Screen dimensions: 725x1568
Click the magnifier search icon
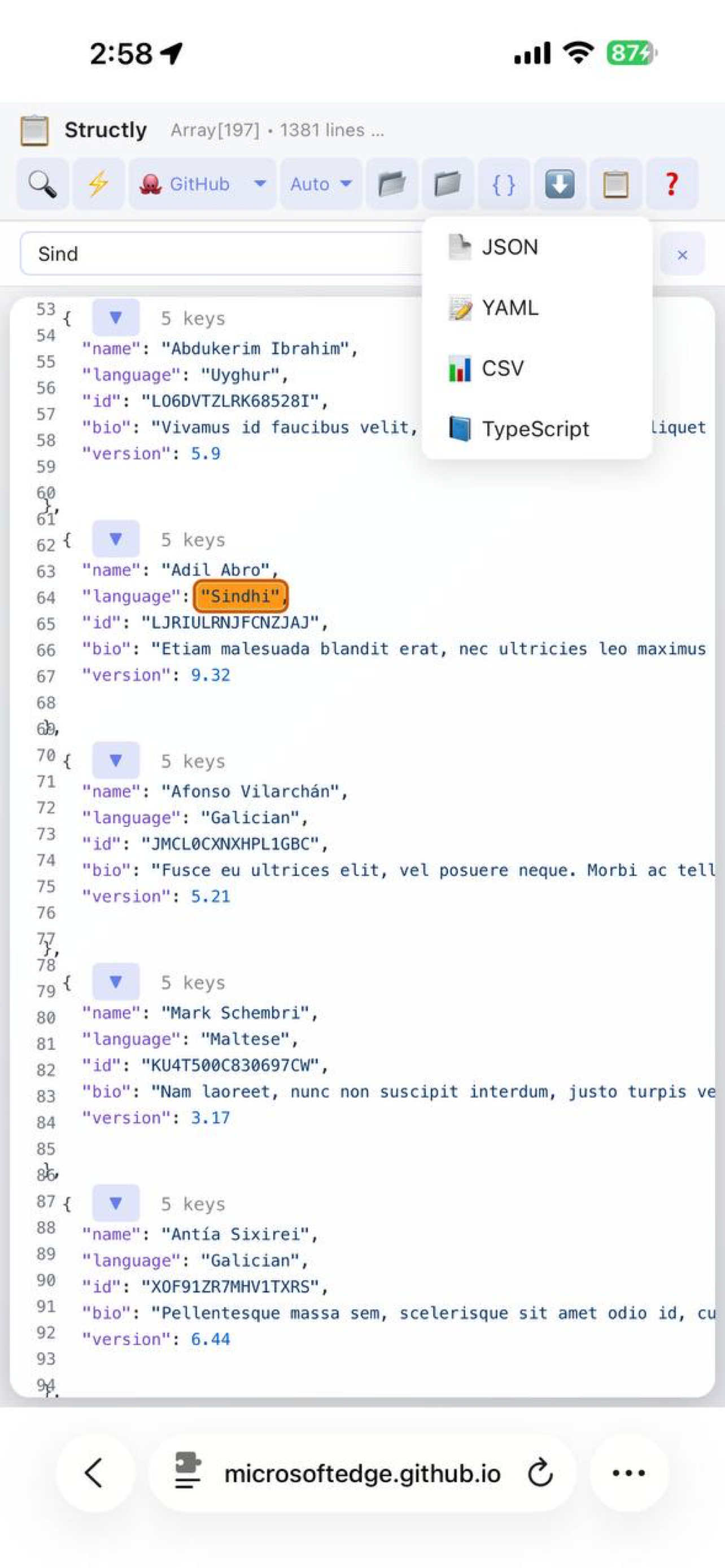[42, 184]
